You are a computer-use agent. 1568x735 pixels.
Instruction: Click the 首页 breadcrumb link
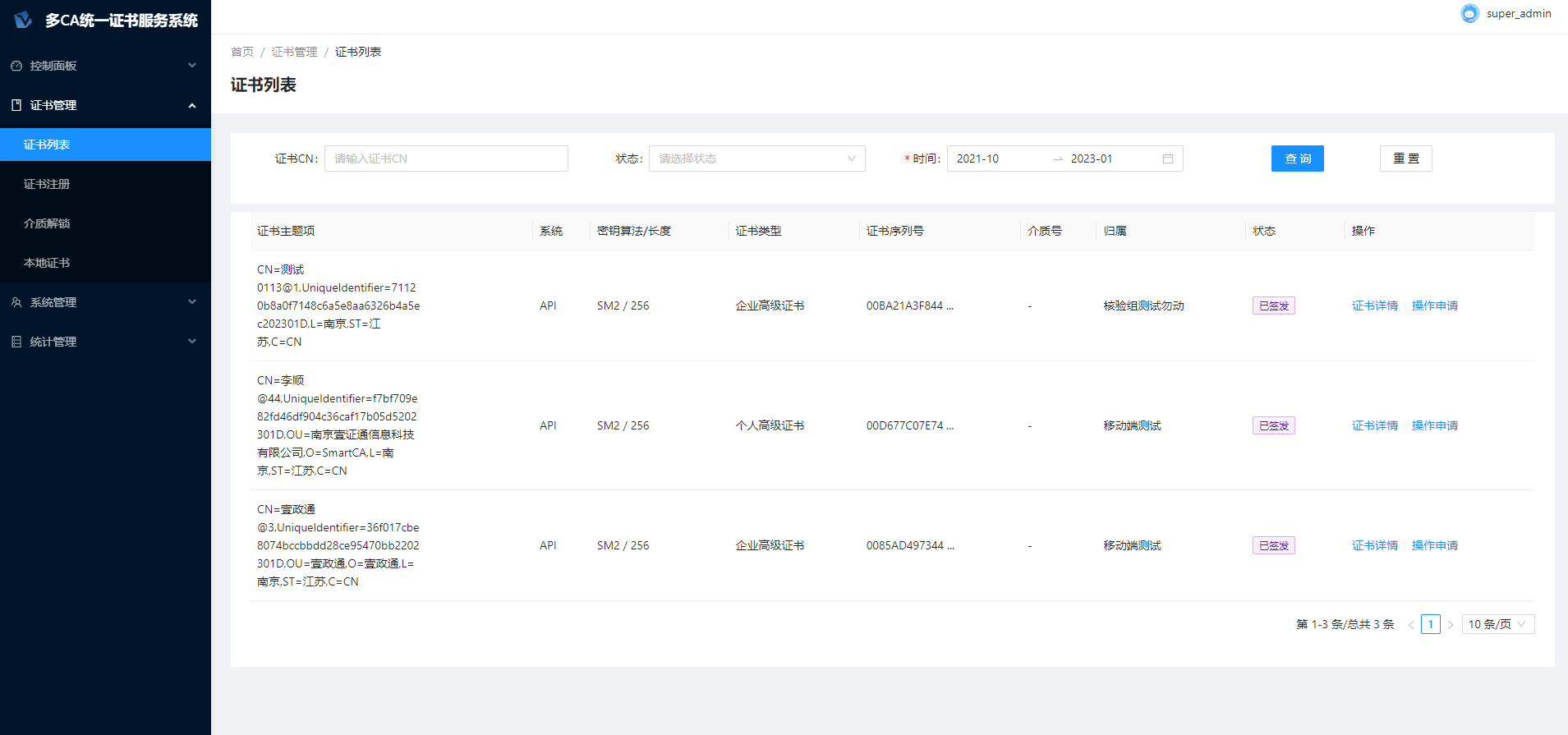242,52
